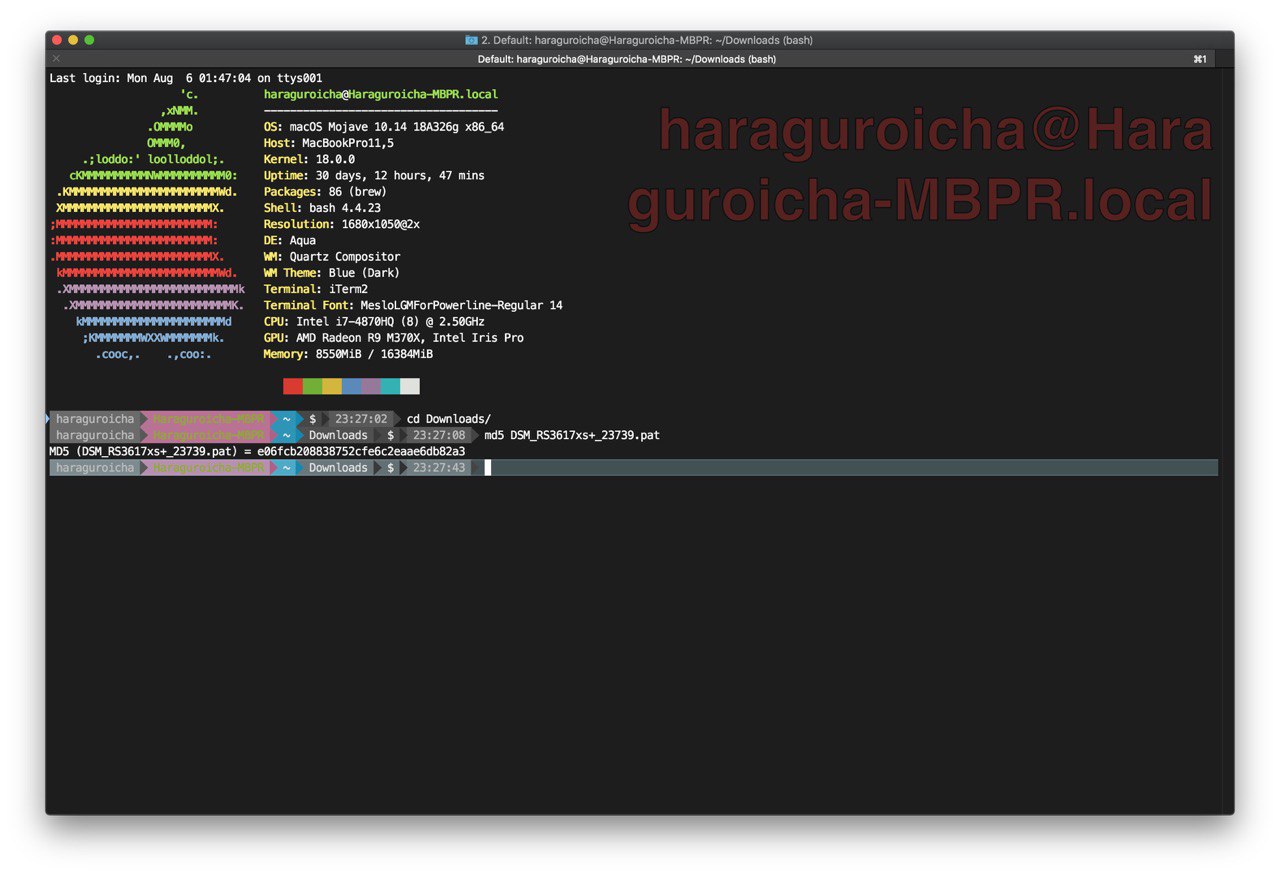Click the green color block in the neofetch palette

click(x=312, y=386)
